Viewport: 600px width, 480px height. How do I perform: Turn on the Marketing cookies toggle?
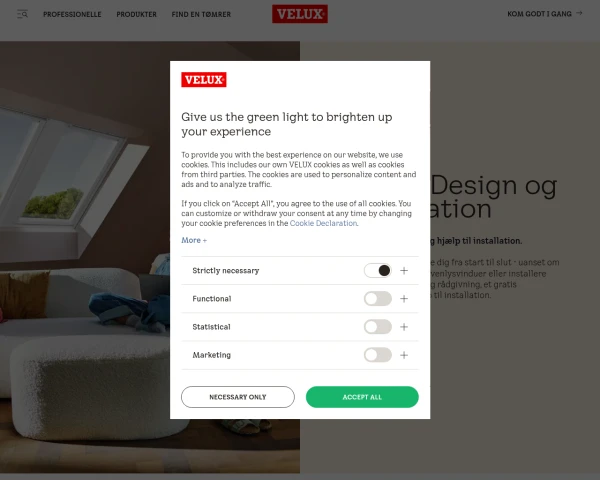pyautogui.click(x=378, y=355)
